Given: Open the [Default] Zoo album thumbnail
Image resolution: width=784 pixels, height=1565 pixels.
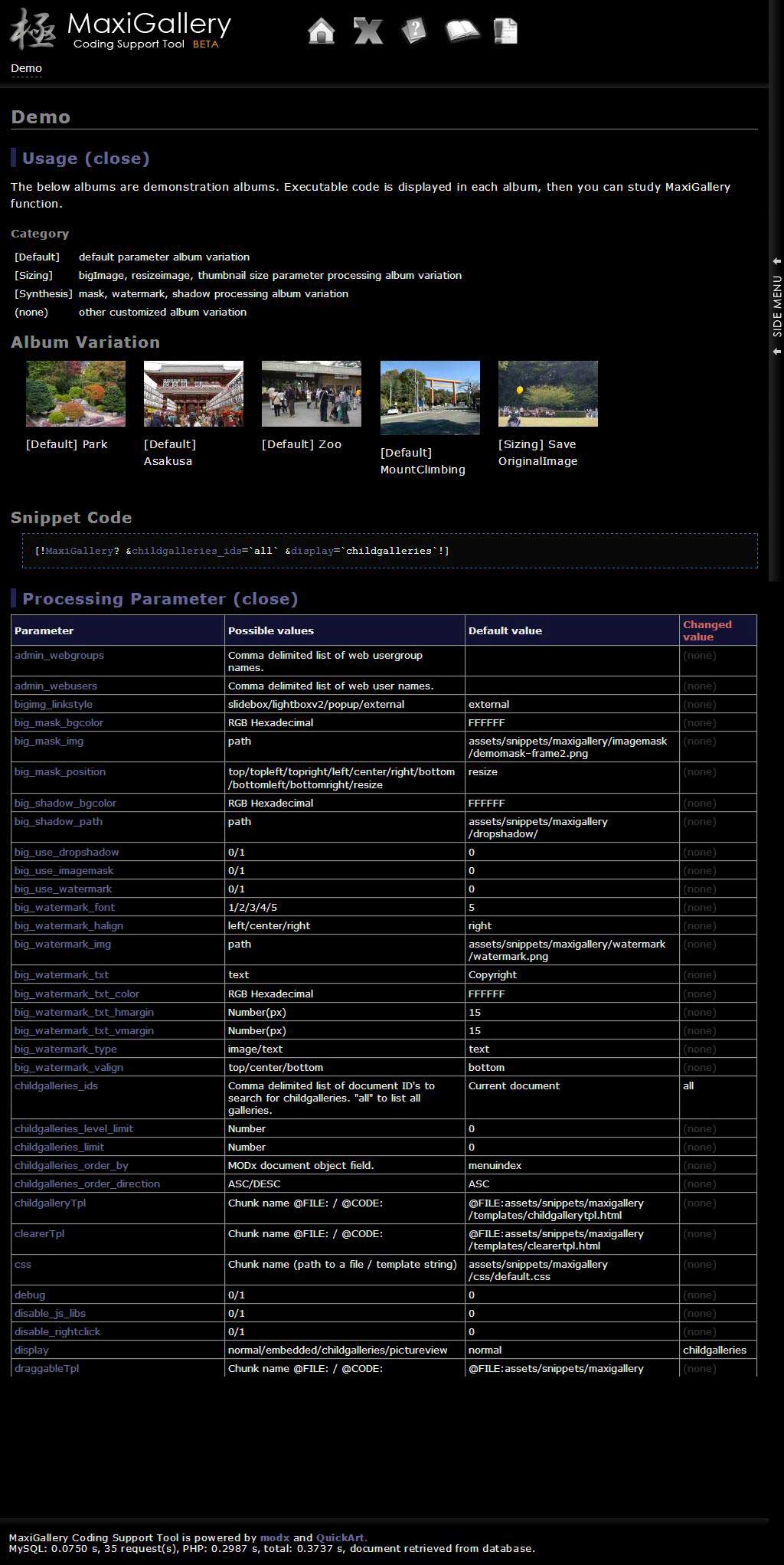Looking at the screenshot, I should [x=312, y=394].
